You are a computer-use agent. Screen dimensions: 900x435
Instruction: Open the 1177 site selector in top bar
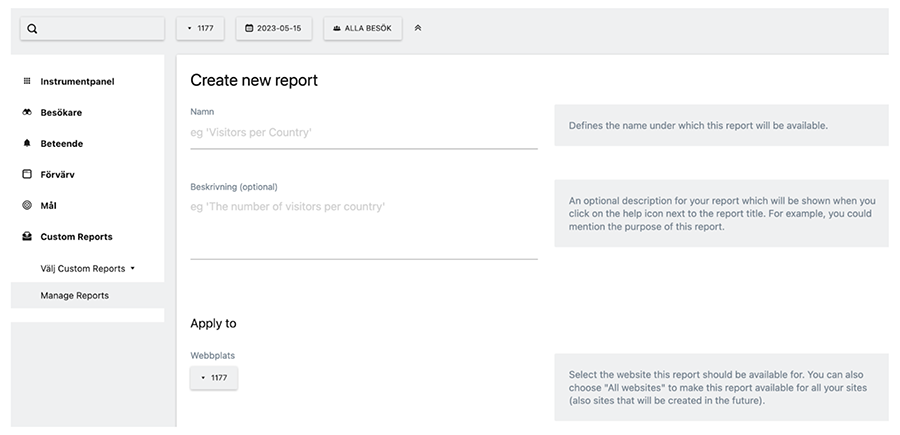point(201,29)
